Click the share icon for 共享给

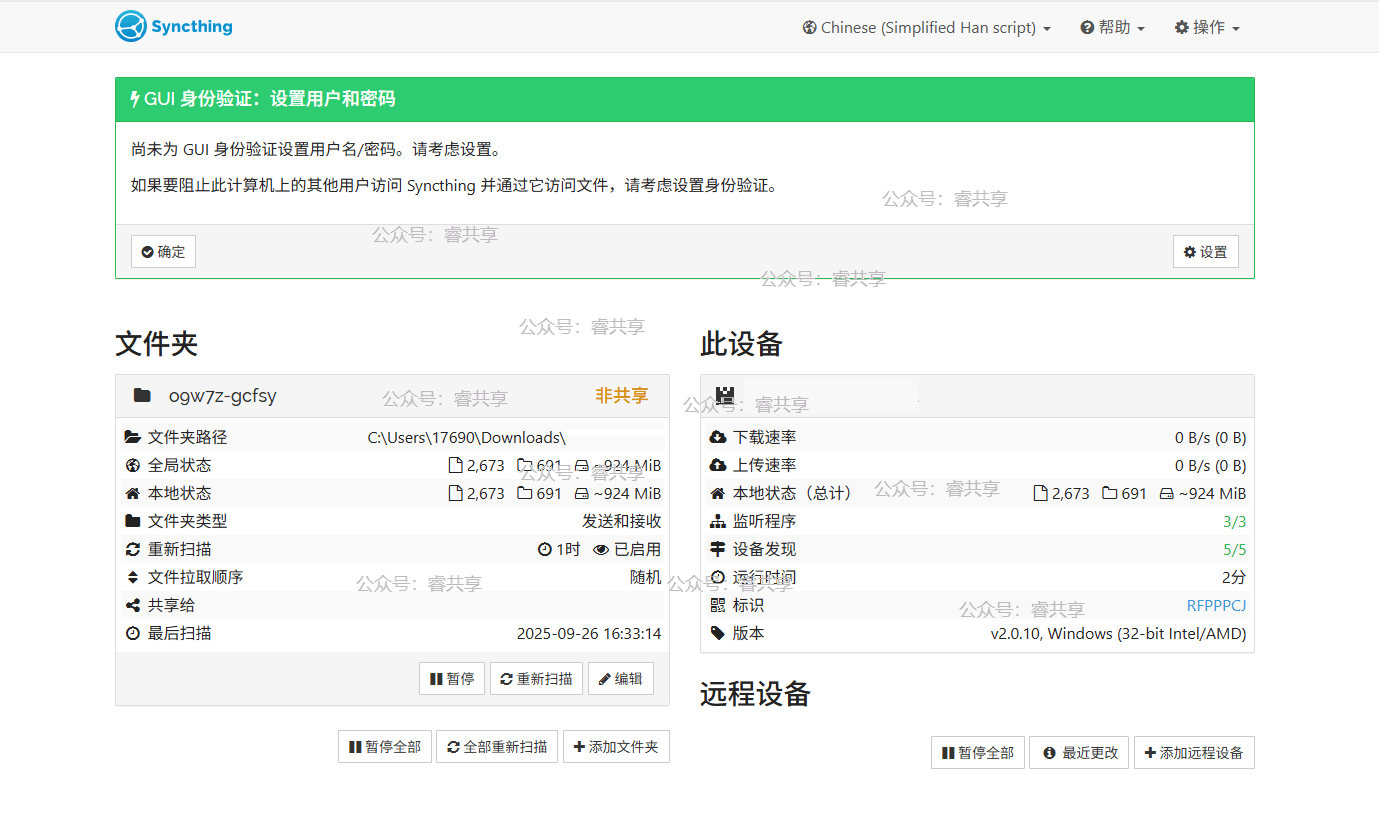click(132, 605)
